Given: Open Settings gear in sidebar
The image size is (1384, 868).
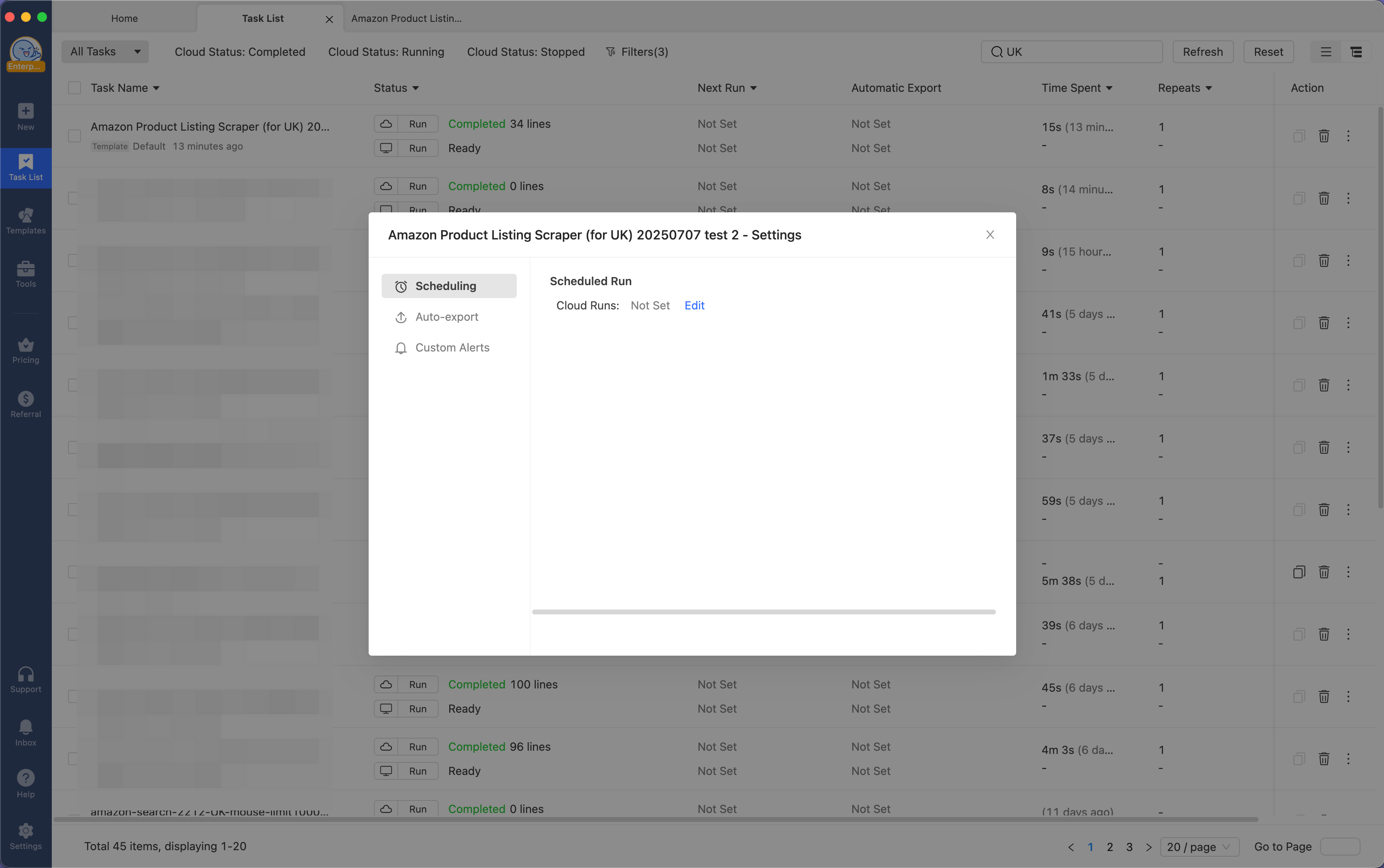Looking at the screenshot, I should 25,836.
